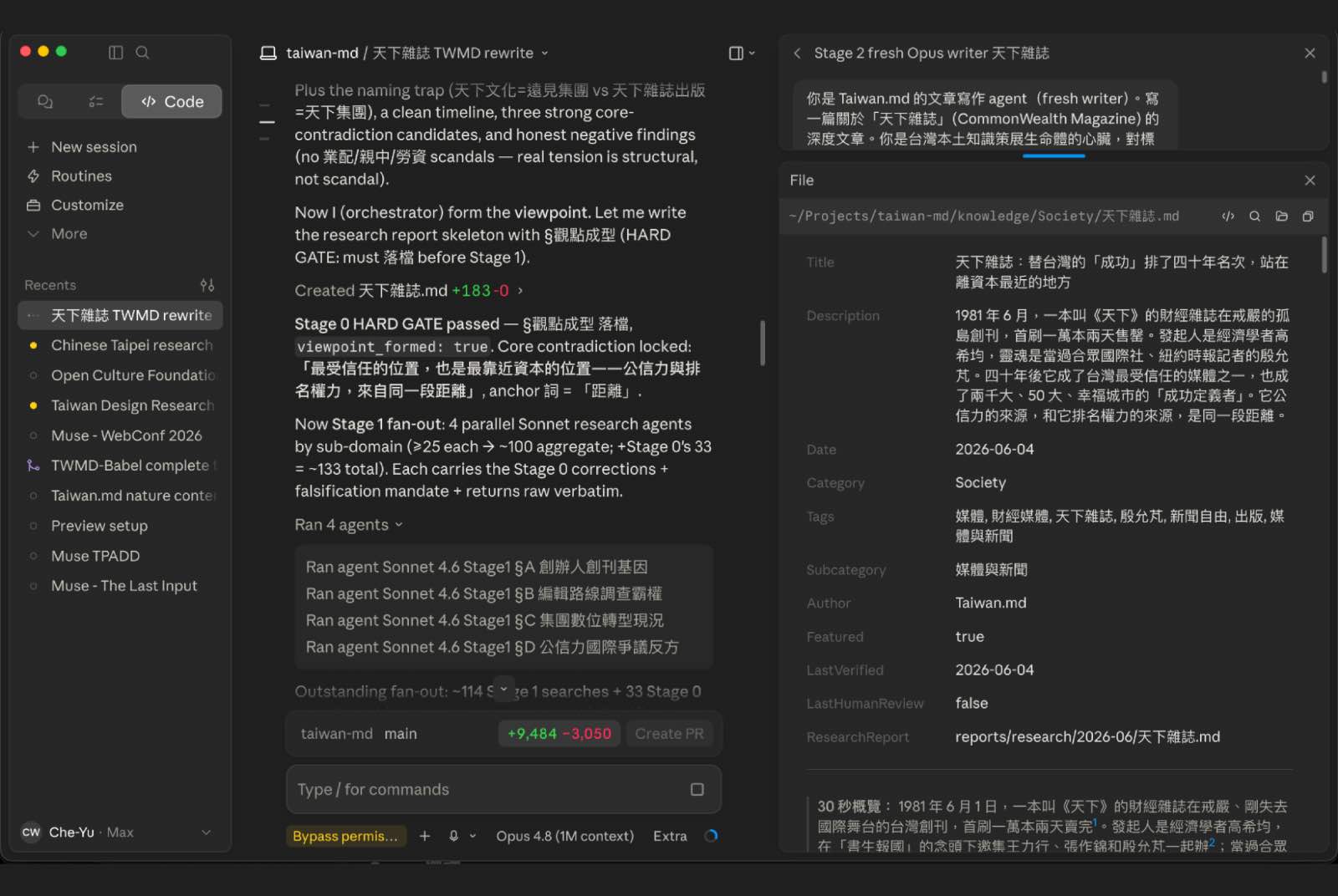Open the Stage1 §B 編輯路線調查霸權 agent
This screenshot has height=896, width=1338.
point(483,594)
